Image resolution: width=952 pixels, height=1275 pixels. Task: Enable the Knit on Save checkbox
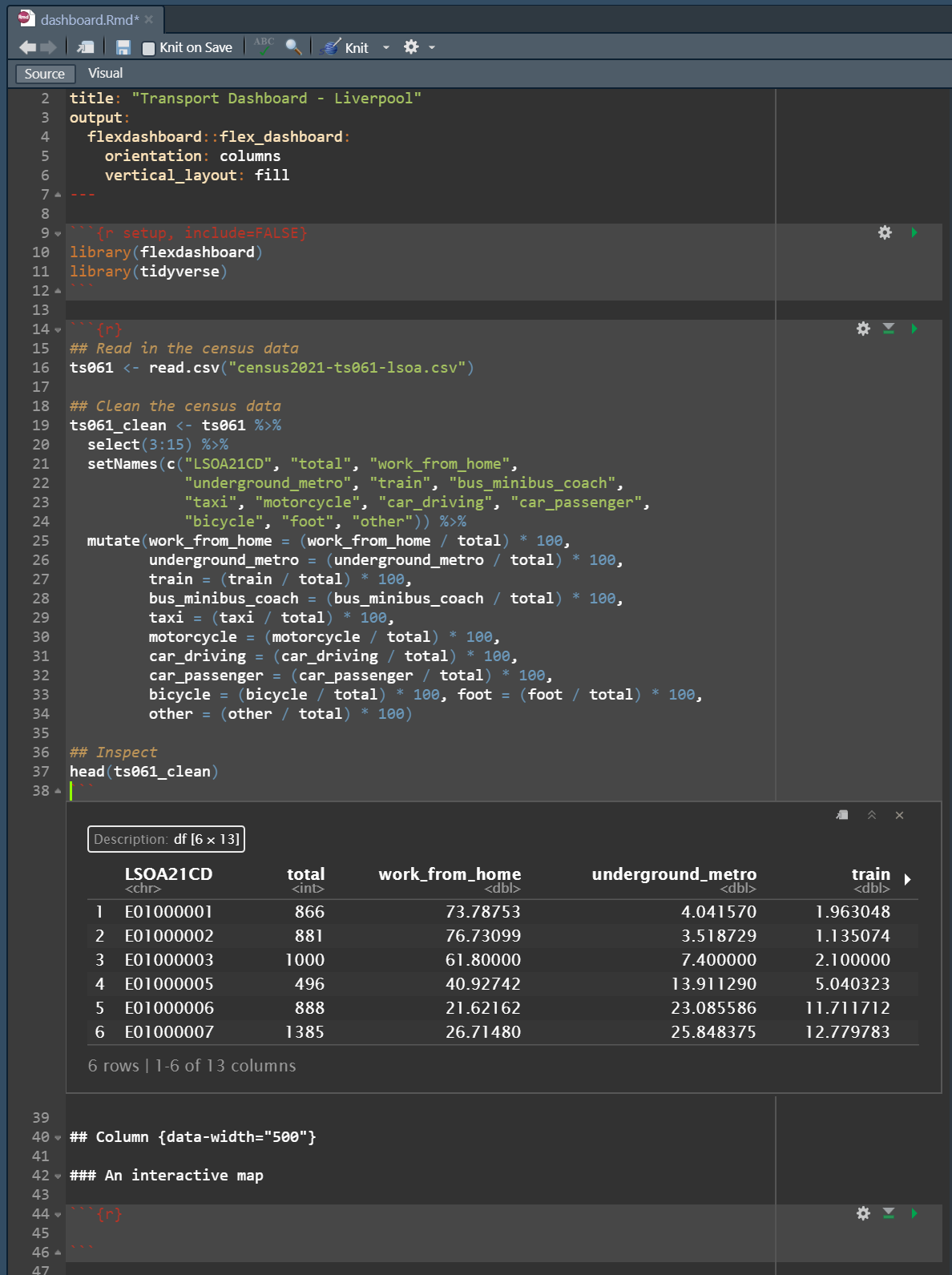click(x=148, y=48)
